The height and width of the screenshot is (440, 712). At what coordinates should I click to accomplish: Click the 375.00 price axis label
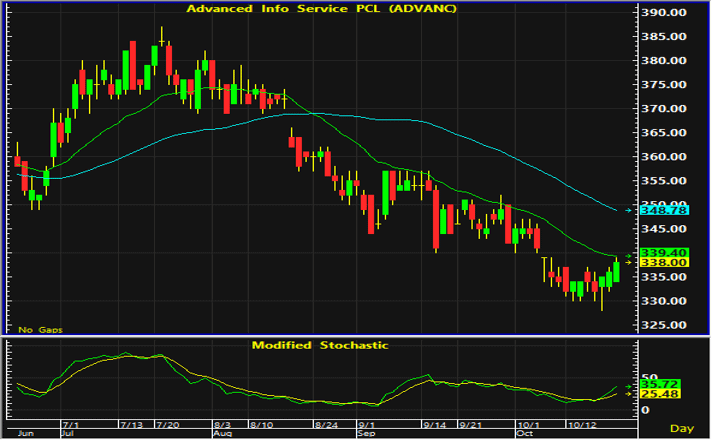click(663, 84)
